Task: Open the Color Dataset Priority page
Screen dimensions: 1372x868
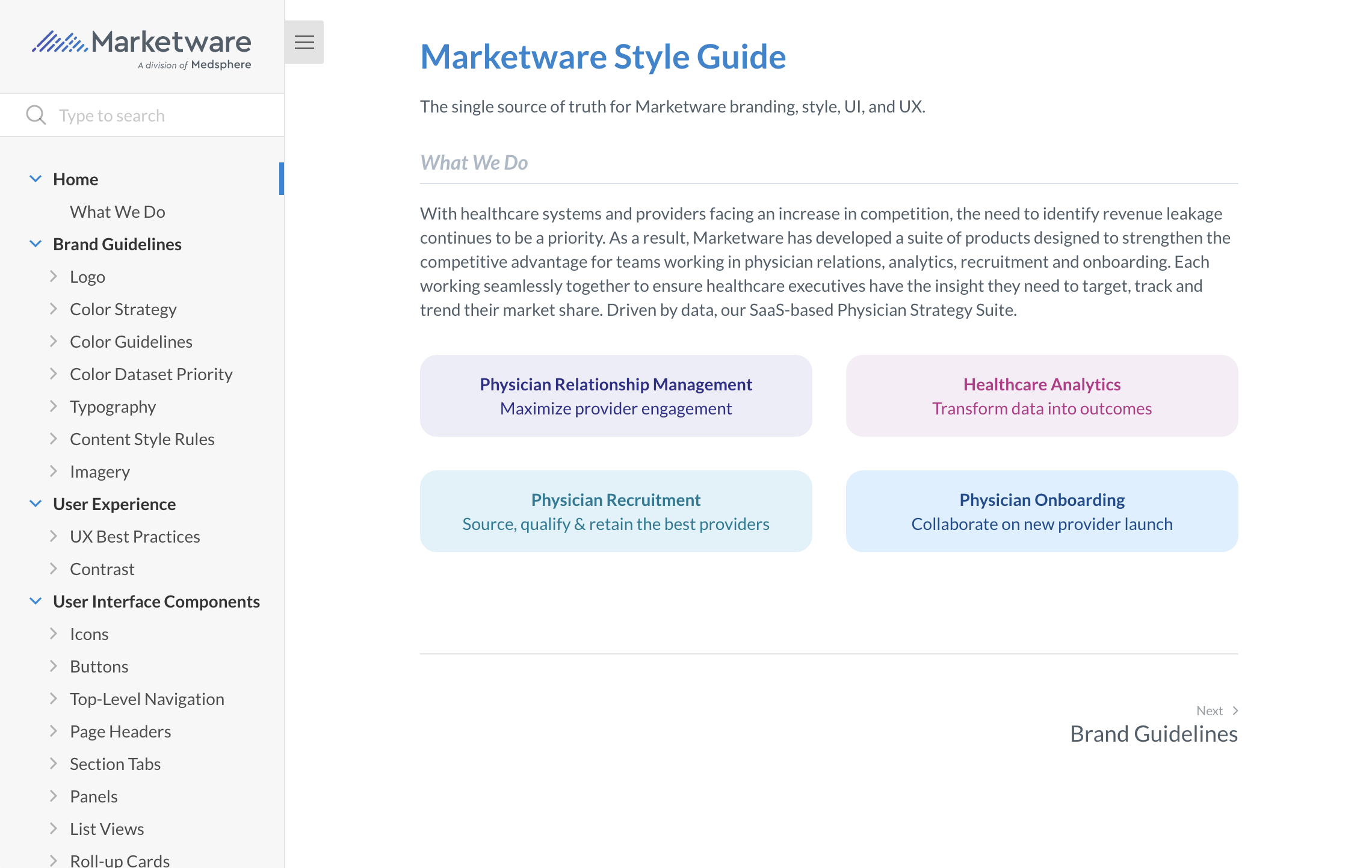Action: (151, 374)
